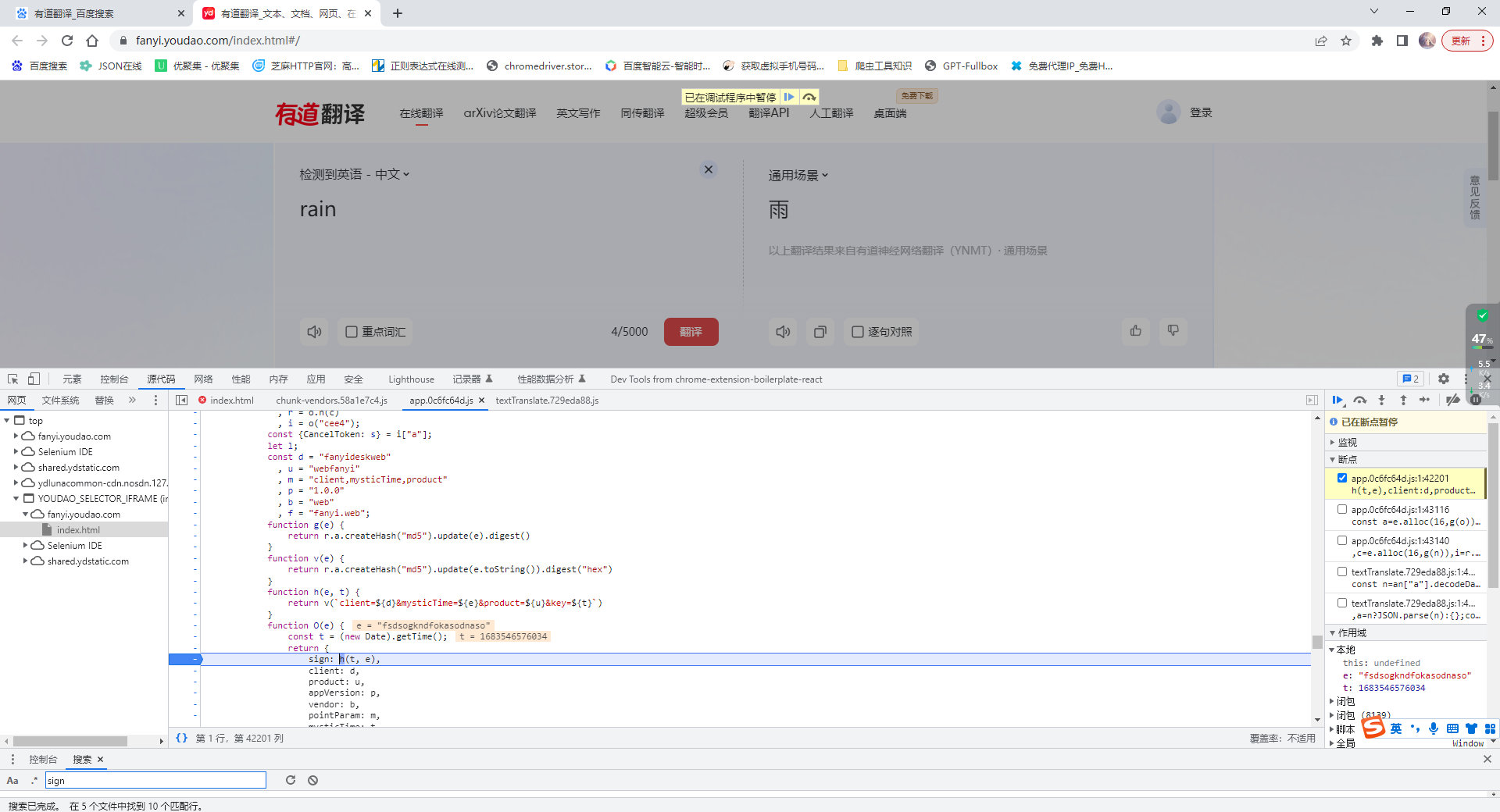Enable textTranslate breakpoint with 'const n=an'

(x=1342, y=572)
